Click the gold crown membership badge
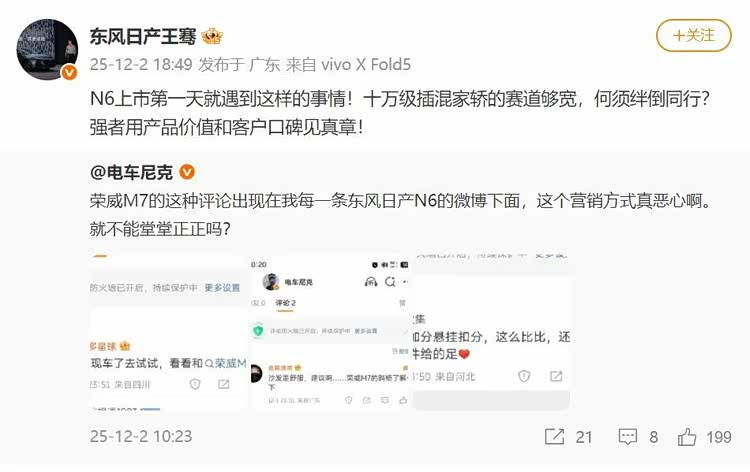750x472 pixels. [212, 36]
